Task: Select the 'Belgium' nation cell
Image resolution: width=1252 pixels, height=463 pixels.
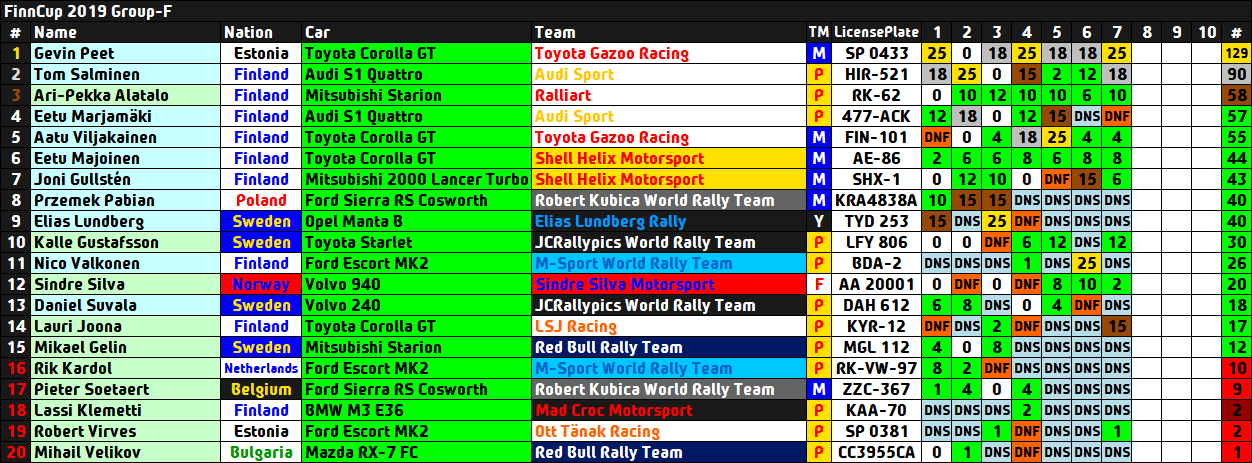Action: pyautogui.click(x=261, y=389)
